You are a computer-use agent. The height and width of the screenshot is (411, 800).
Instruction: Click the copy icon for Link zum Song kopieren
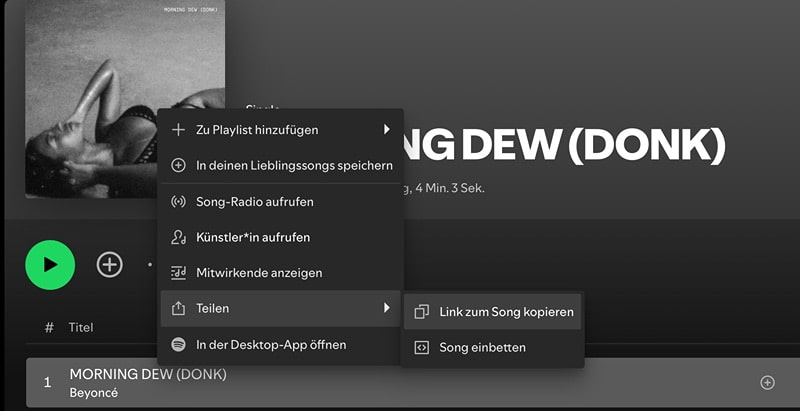pyautogui.click(x=421, y=312)
